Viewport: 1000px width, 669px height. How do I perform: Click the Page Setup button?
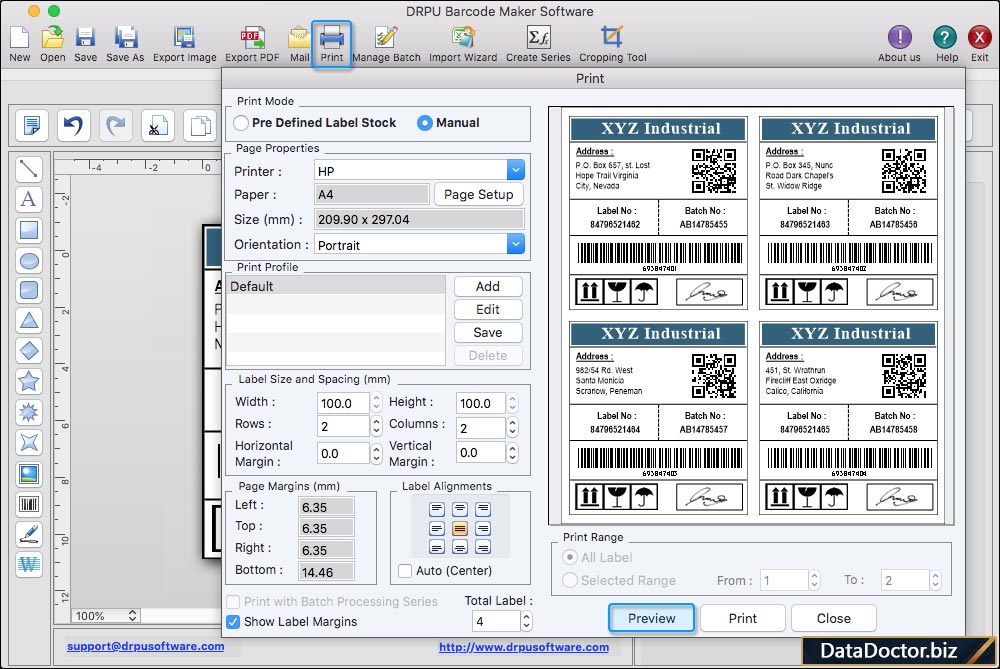click(478, 195)
